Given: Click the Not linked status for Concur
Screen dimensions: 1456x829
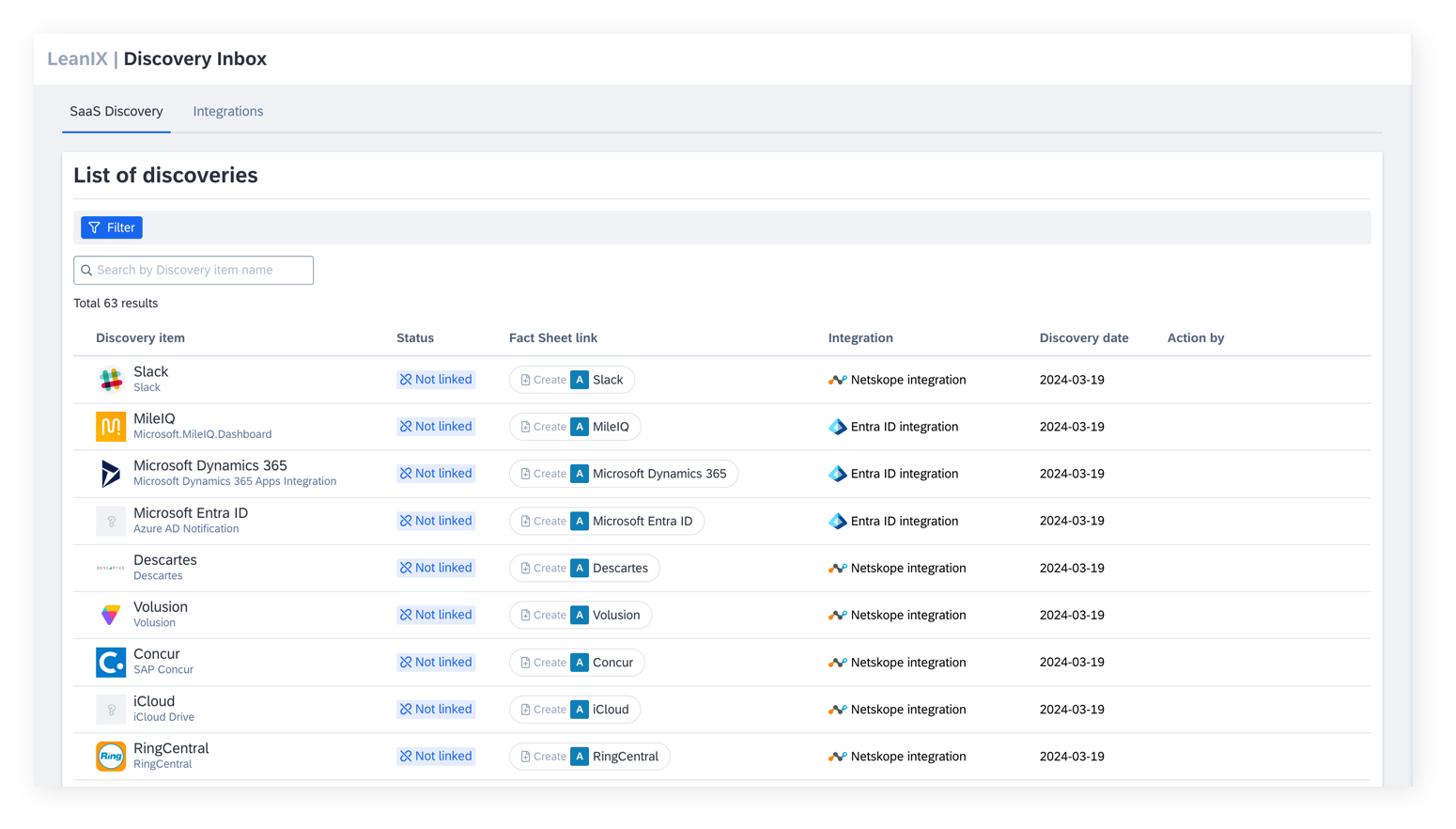Looking at the screenshot, I should click(436, 663).
